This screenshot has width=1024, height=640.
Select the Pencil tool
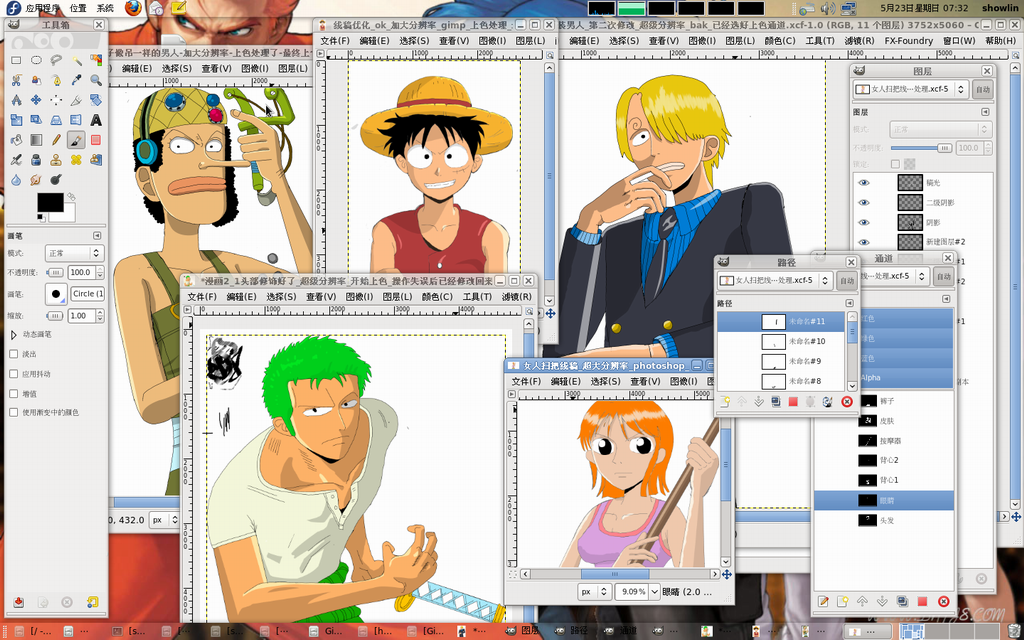tap(56, 140)
